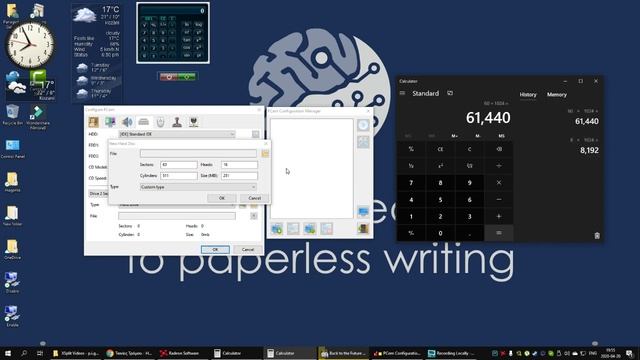Switch to the Sound speaker tab

(127, 122)
